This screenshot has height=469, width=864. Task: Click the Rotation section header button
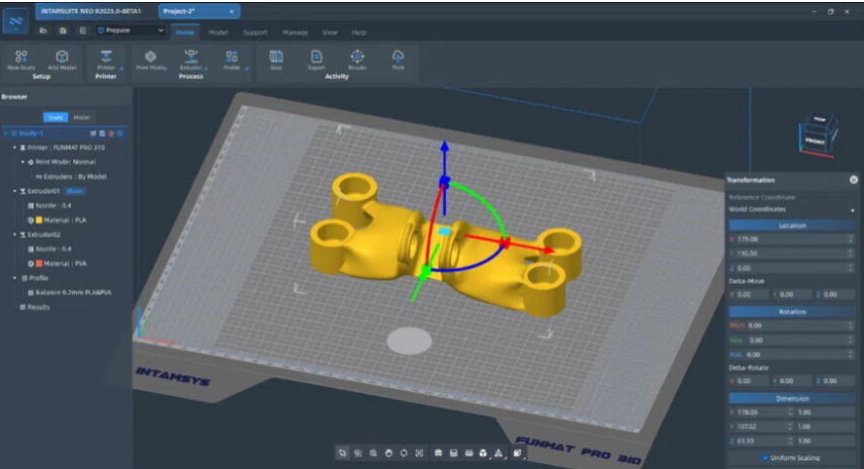(792, 311)
